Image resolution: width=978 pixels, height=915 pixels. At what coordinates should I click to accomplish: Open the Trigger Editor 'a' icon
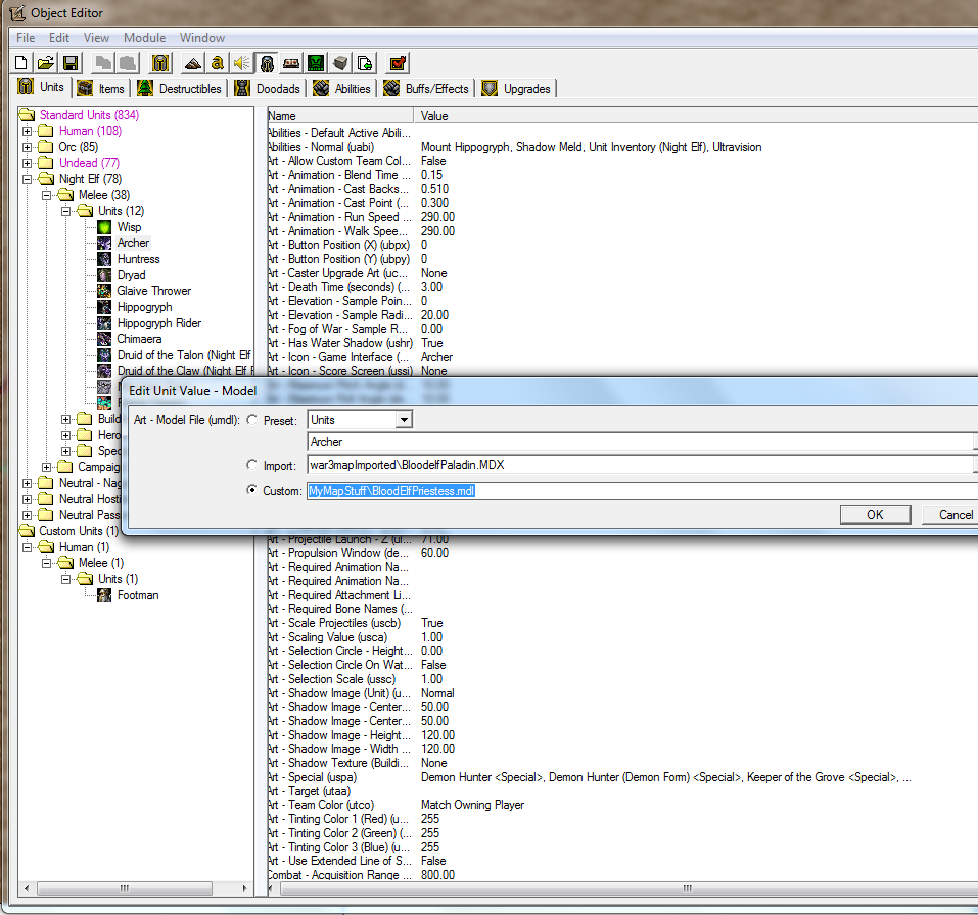[217, 63]
